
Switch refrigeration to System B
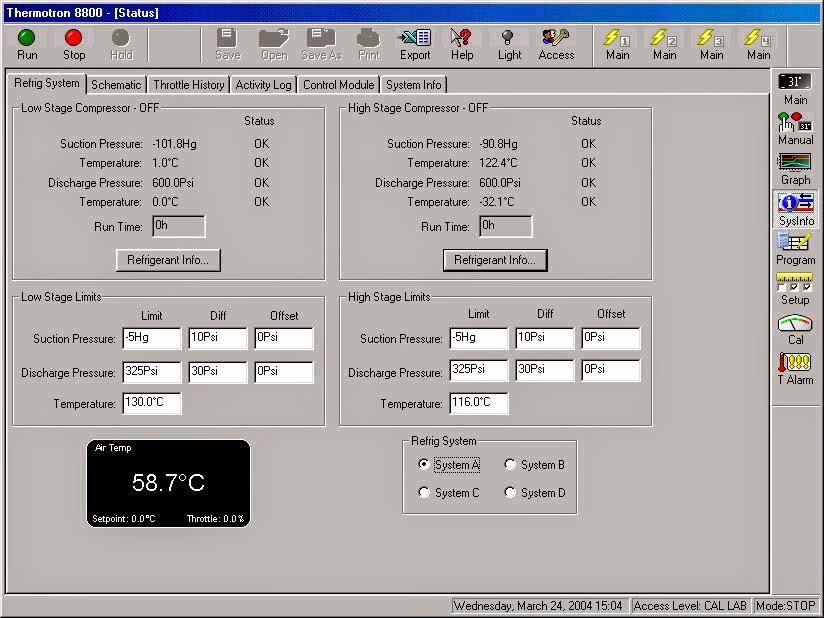click(510, 464)
